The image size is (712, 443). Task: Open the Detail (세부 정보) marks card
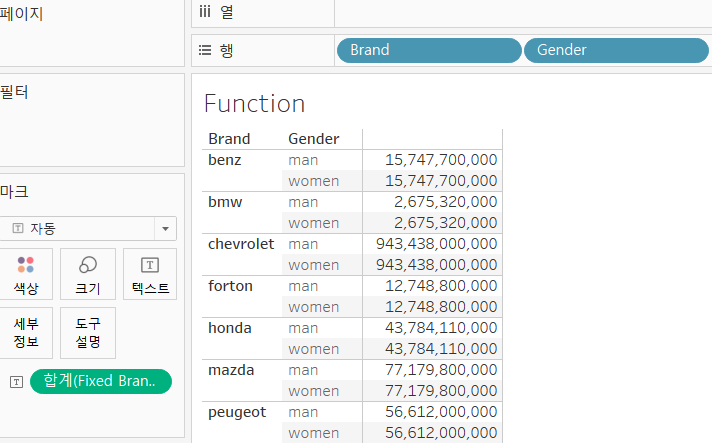(x=26, y=333)
